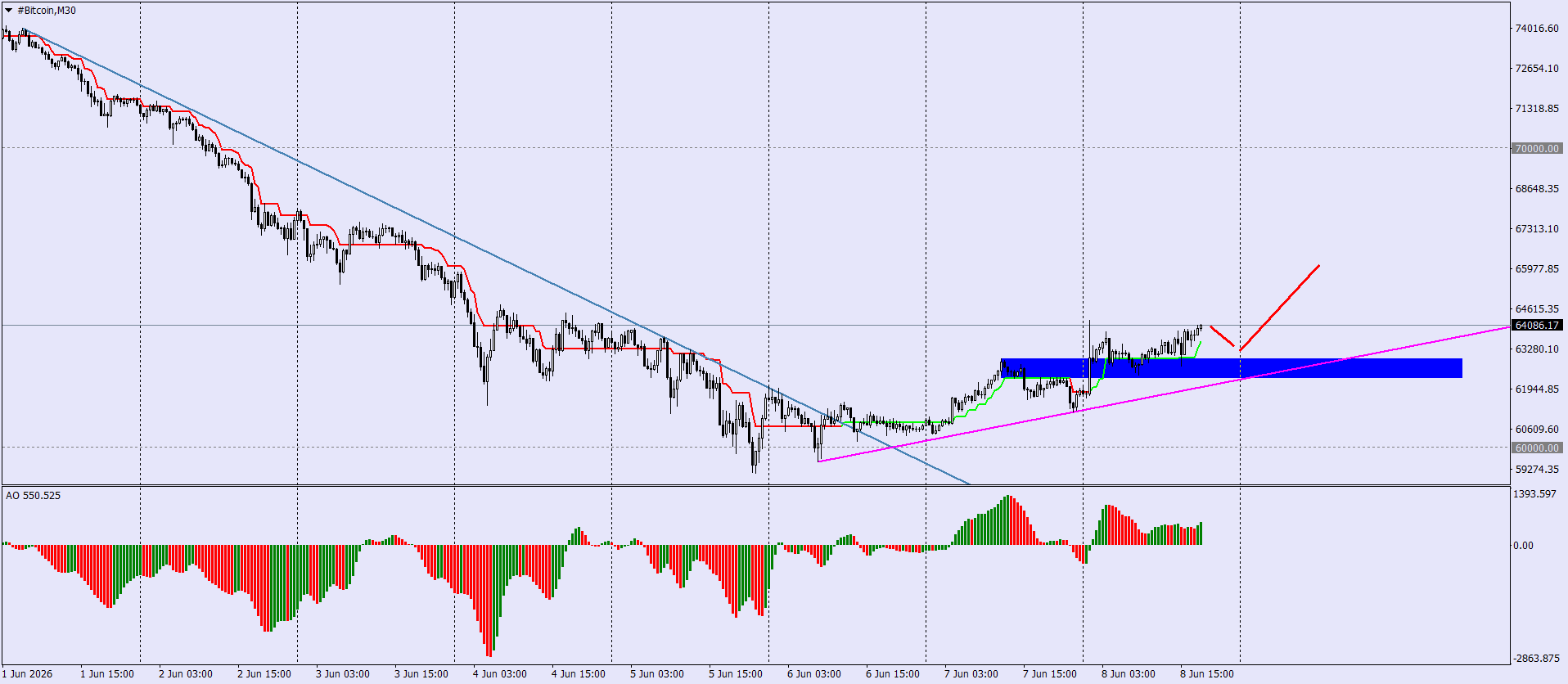Screen dimensions: 1568x684
Task: Click the 70000.00 level label
Action: coord(1537,148)
